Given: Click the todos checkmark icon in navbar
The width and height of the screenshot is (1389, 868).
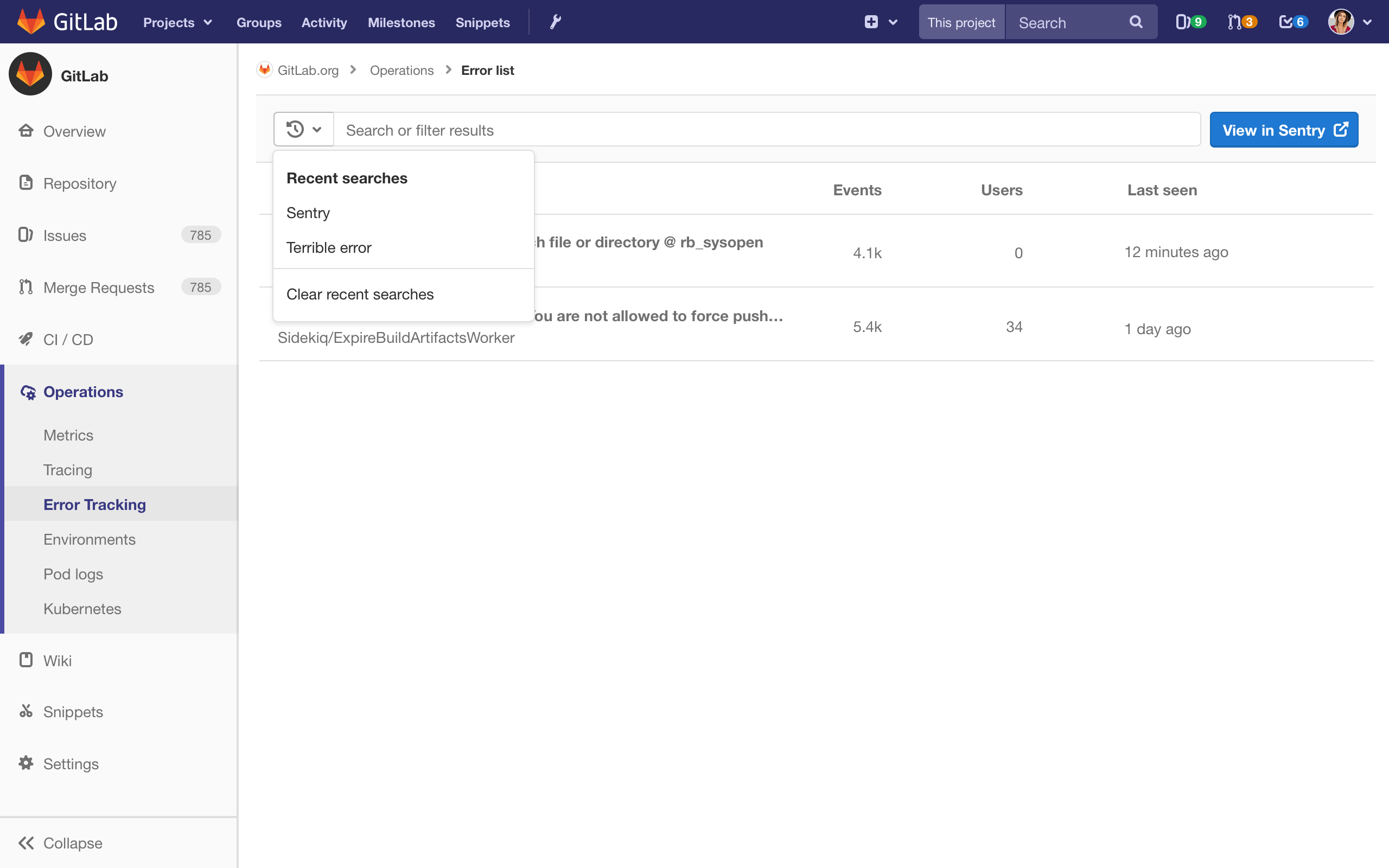Looking at the screenshot, I should point(1291,22).
